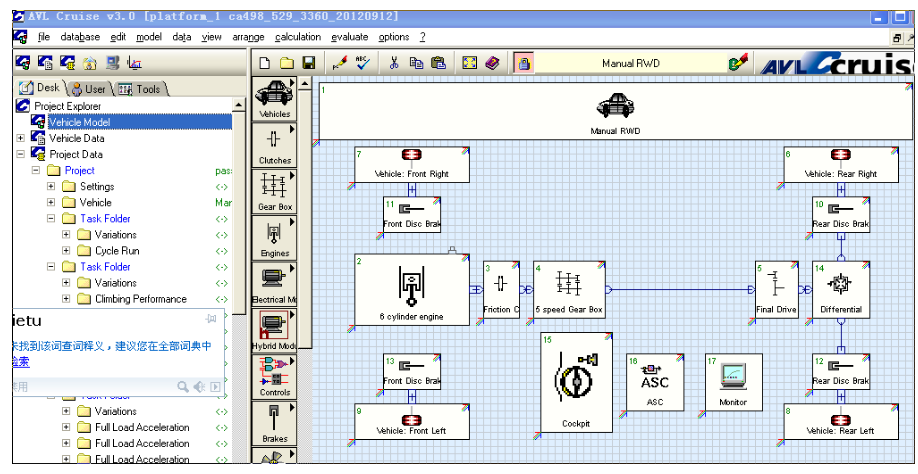Switch to the User tab
918x474 pixels.
tap(88, 89)
